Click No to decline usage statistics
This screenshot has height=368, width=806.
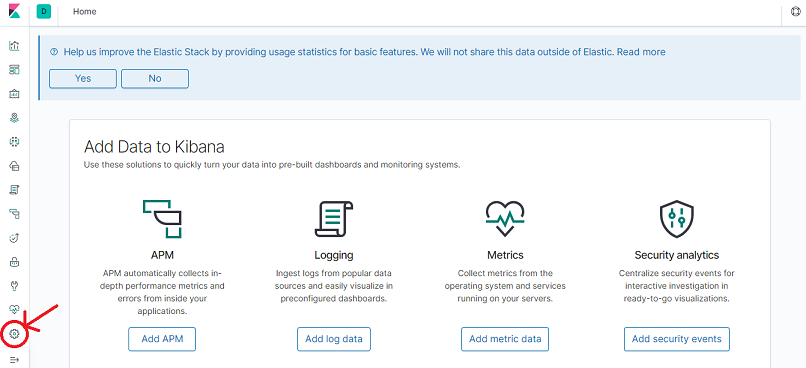pos(155,79)
